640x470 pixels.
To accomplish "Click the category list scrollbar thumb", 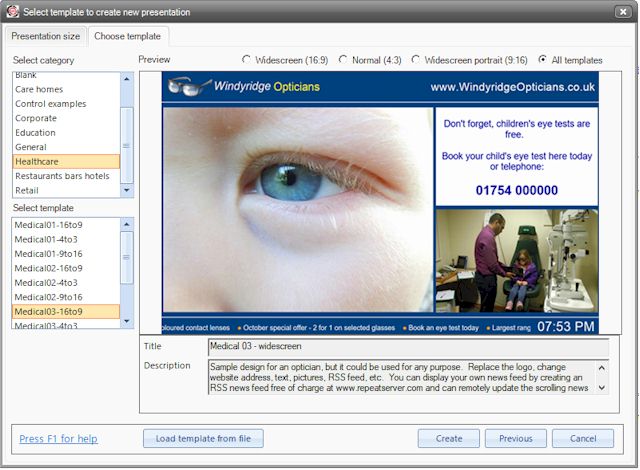I will click(x=127, y=145).
